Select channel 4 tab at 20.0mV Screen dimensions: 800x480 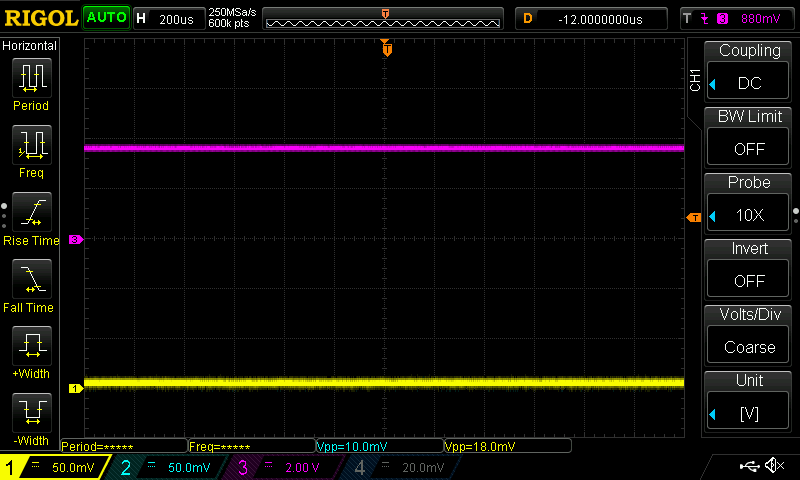pos(401,467)
